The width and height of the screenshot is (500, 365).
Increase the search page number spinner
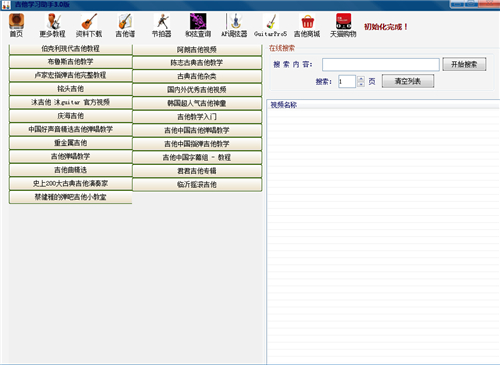[x=361, y=79]
